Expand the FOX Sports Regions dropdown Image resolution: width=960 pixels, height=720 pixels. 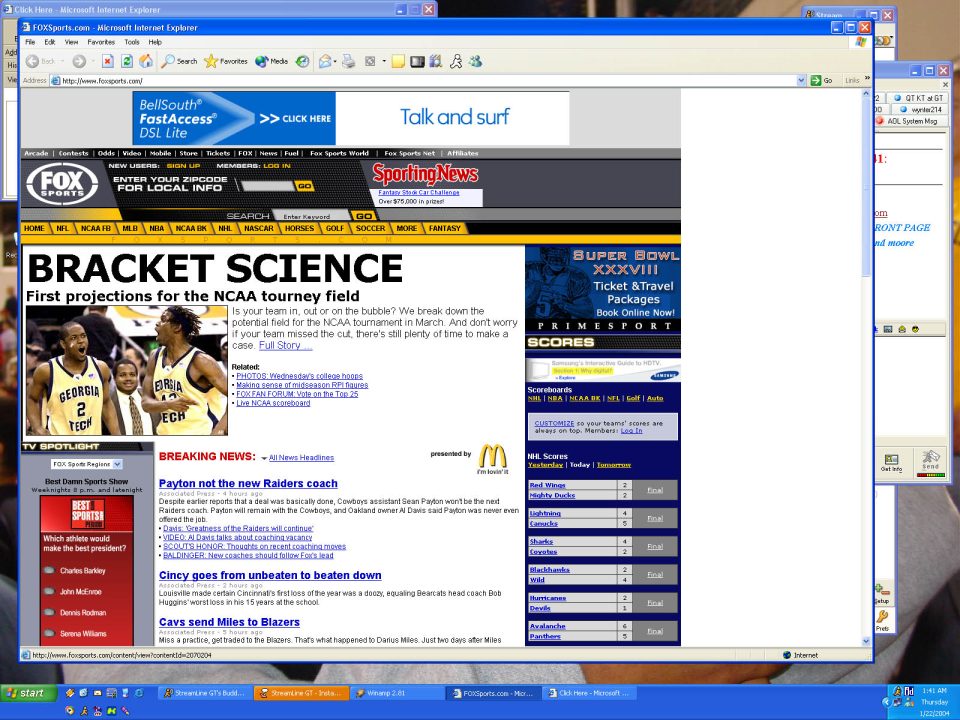(x=118, y=464)
